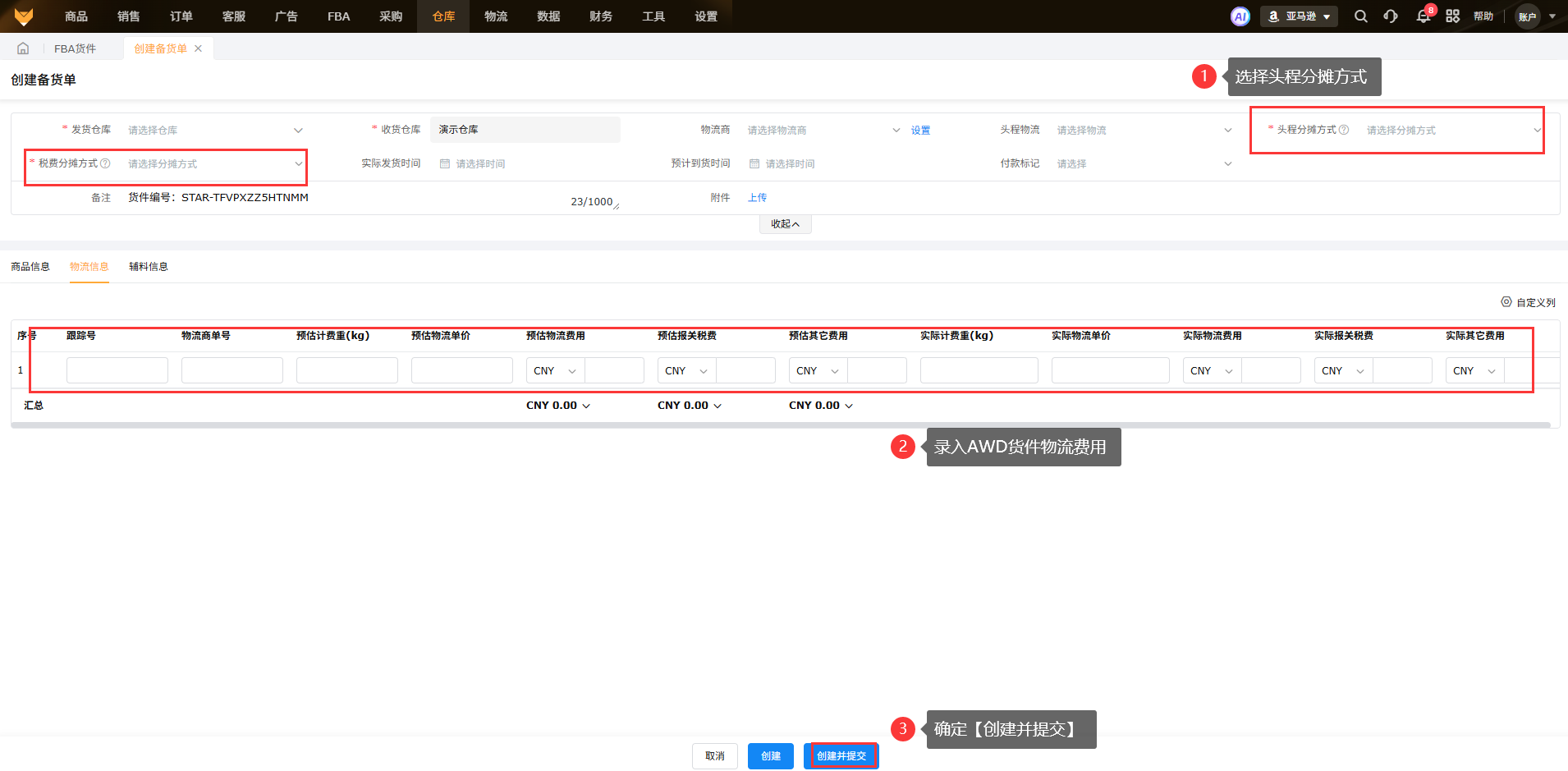The width and height of the screenshot is (1568, 771).
Task: Collapse the form with 收起 toggle
Action: coord(785,224)
